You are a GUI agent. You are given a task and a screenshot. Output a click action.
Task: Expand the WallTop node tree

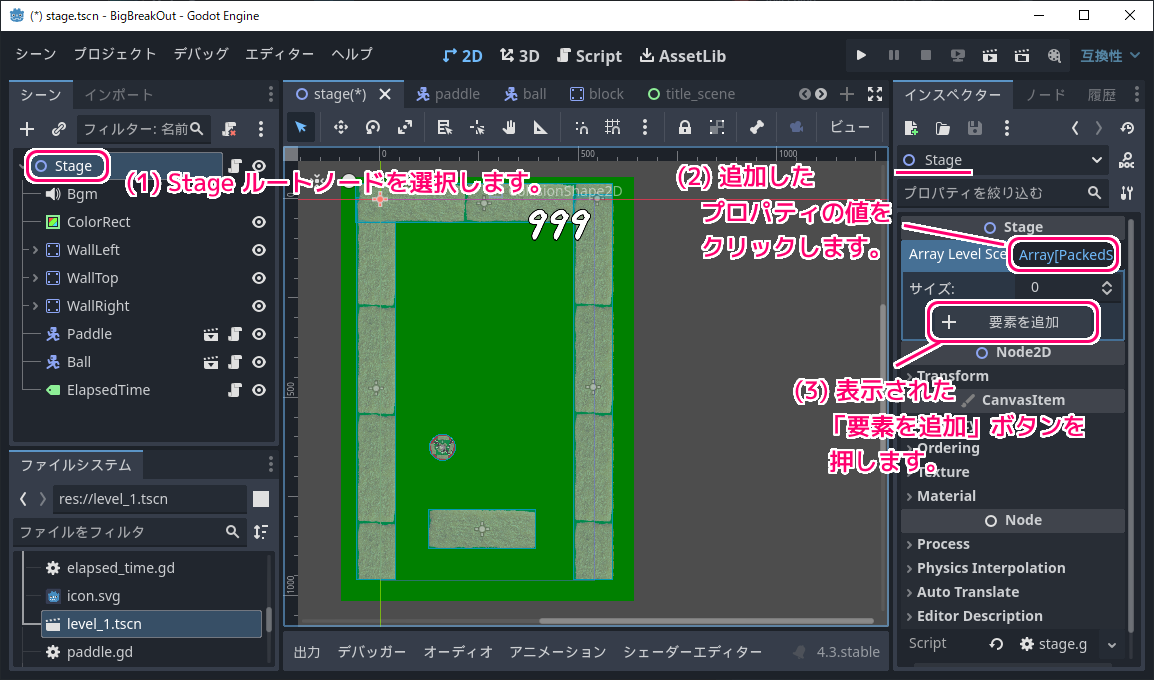click(x=35, y=278)
